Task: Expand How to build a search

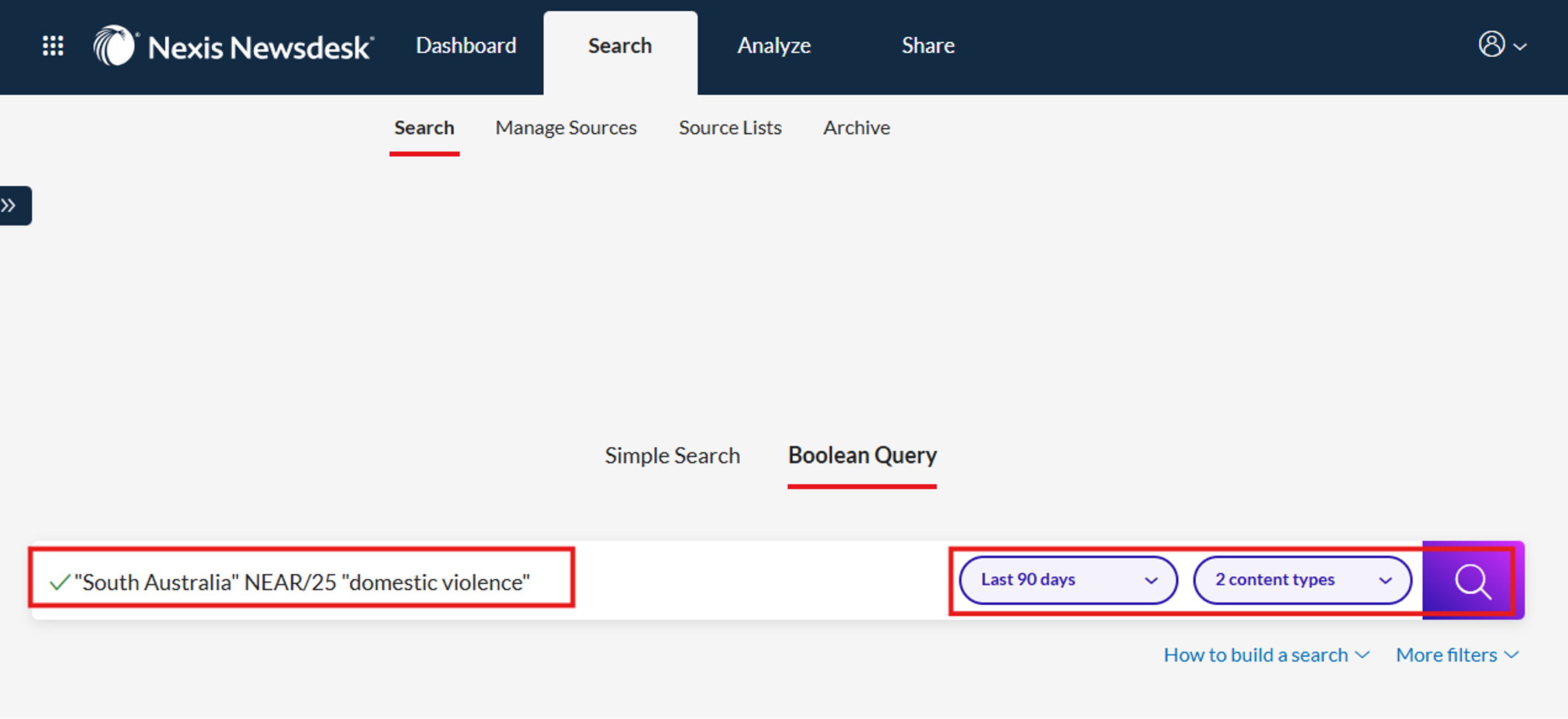Action: coord(1266,655)
